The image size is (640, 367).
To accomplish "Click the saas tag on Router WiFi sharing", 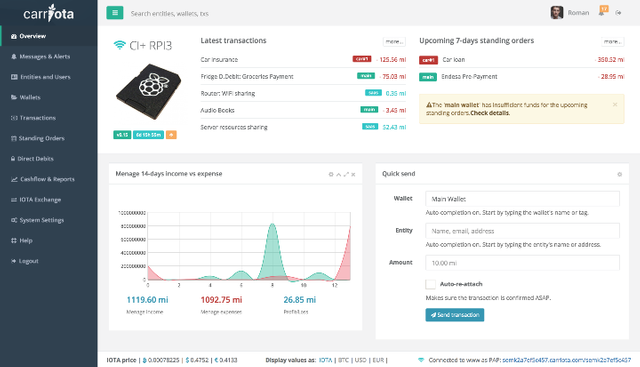I will pos(373,93).
